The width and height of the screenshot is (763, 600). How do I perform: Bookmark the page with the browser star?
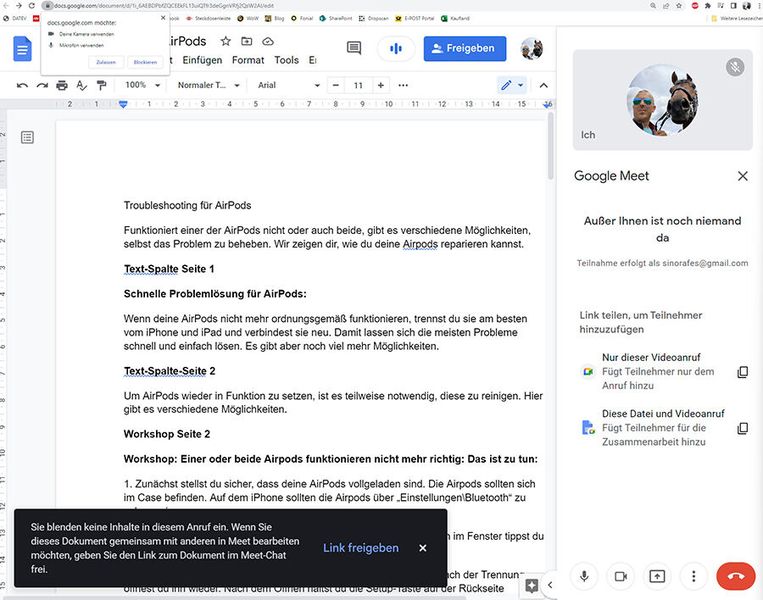pyautogui.click(x=679, y=5)
